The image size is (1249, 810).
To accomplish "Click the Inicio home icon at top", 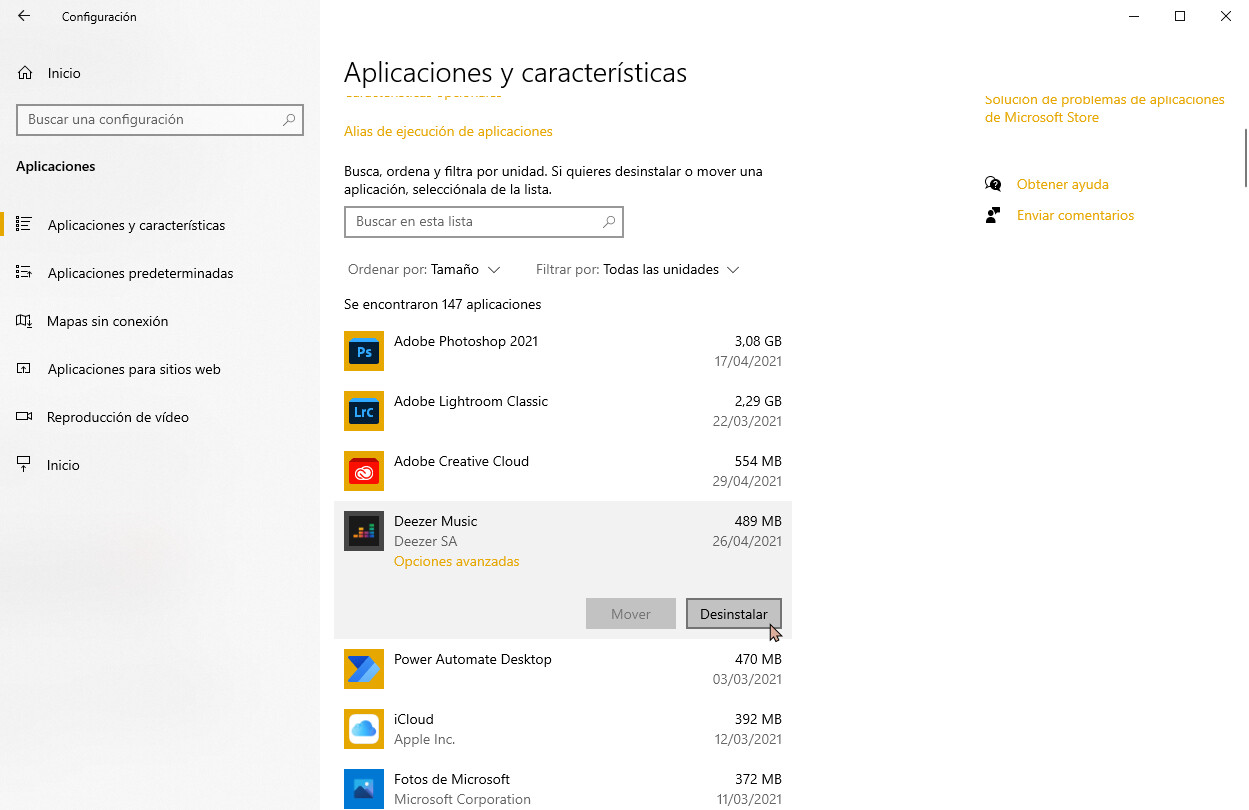I will coord(25,73).
